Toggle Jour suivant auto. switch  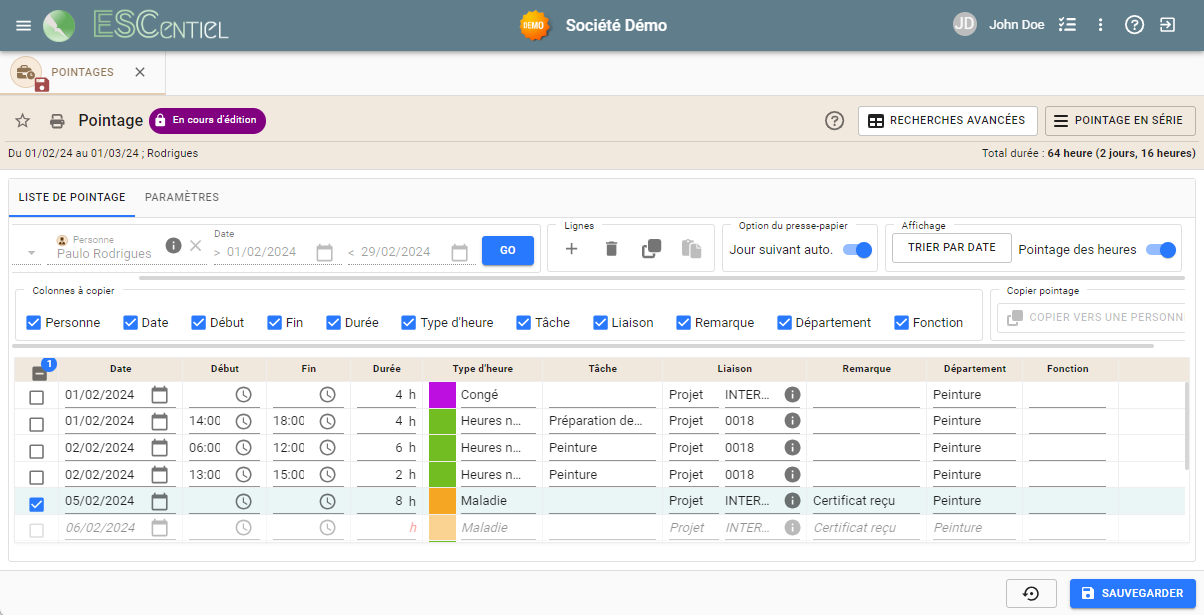(858, 250)
